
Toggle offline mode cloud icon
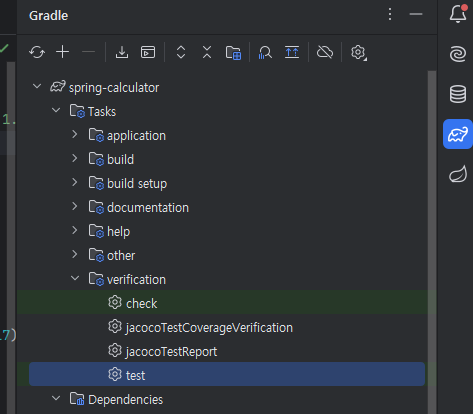coord(325,52)
